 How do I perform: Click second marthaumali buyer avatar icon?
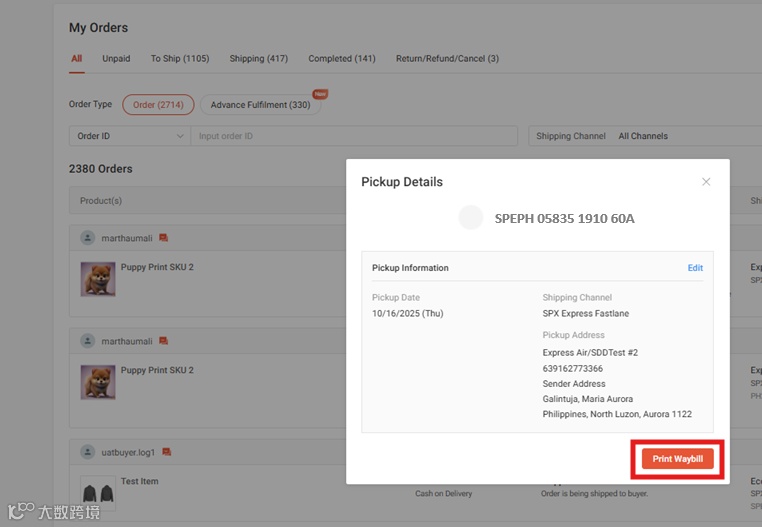tap(87, 341)
